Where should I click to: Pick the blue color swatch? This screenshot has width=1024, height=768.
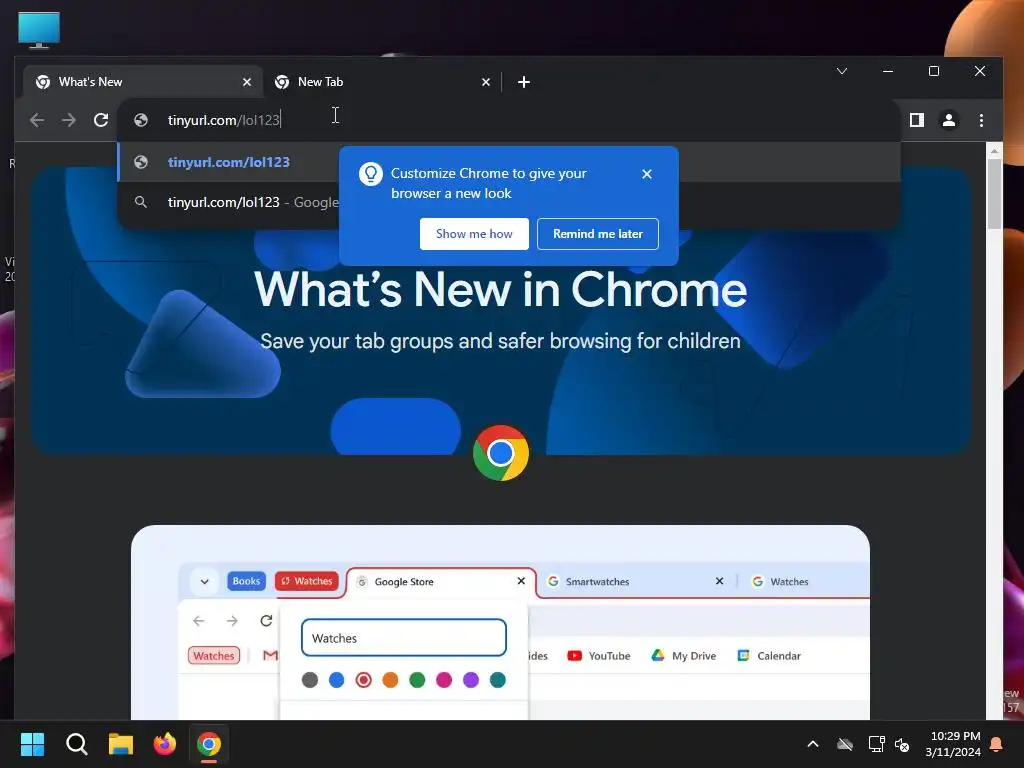[337, 680]
